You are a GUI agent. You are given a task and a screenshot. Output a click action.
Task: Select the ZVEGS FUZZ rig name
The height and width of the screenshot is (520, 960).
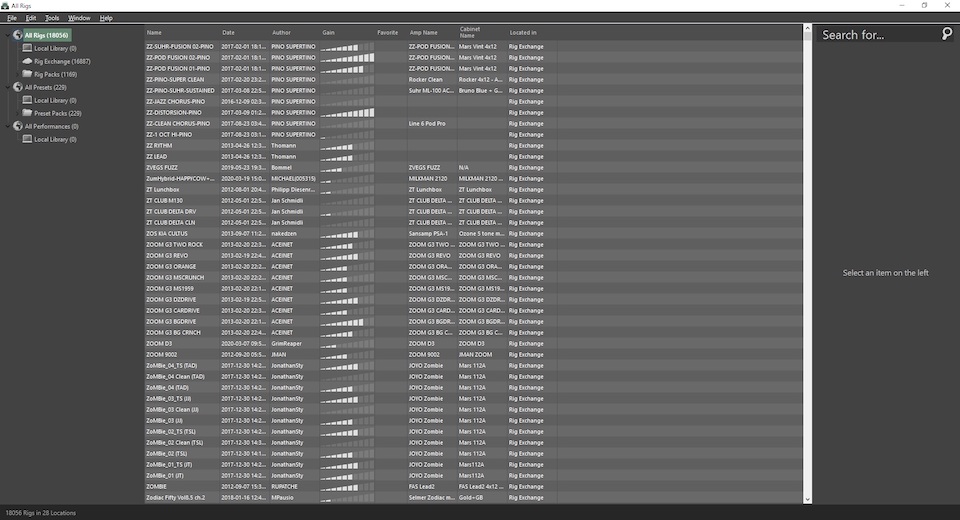tap(162, 168)
